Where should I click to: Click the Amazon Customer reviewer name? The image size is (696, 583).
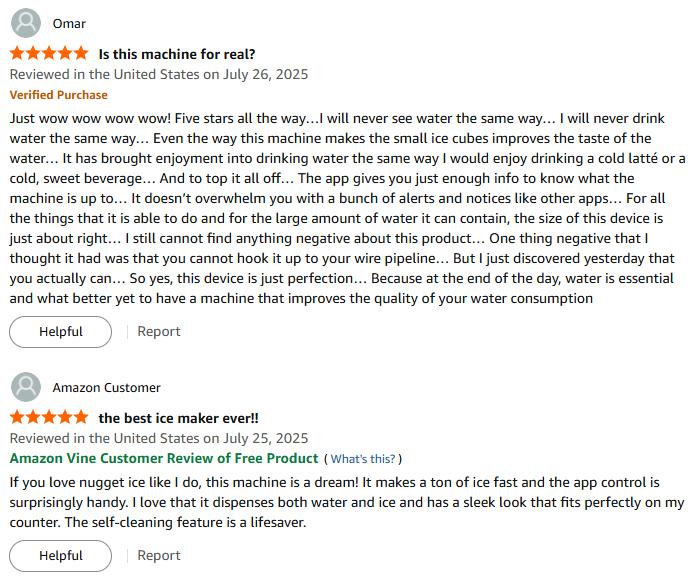(106, 388)
